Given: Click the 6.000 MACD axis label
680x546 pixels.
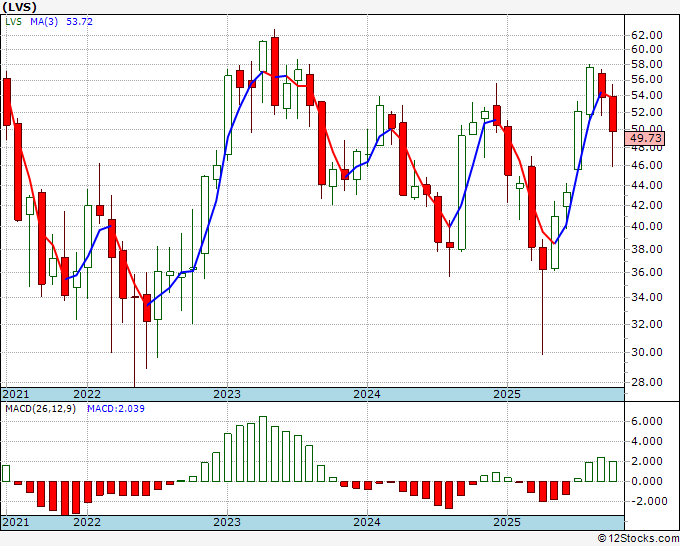Looking at the screenshot, I should pyautogui.click(x=647, y=422).
